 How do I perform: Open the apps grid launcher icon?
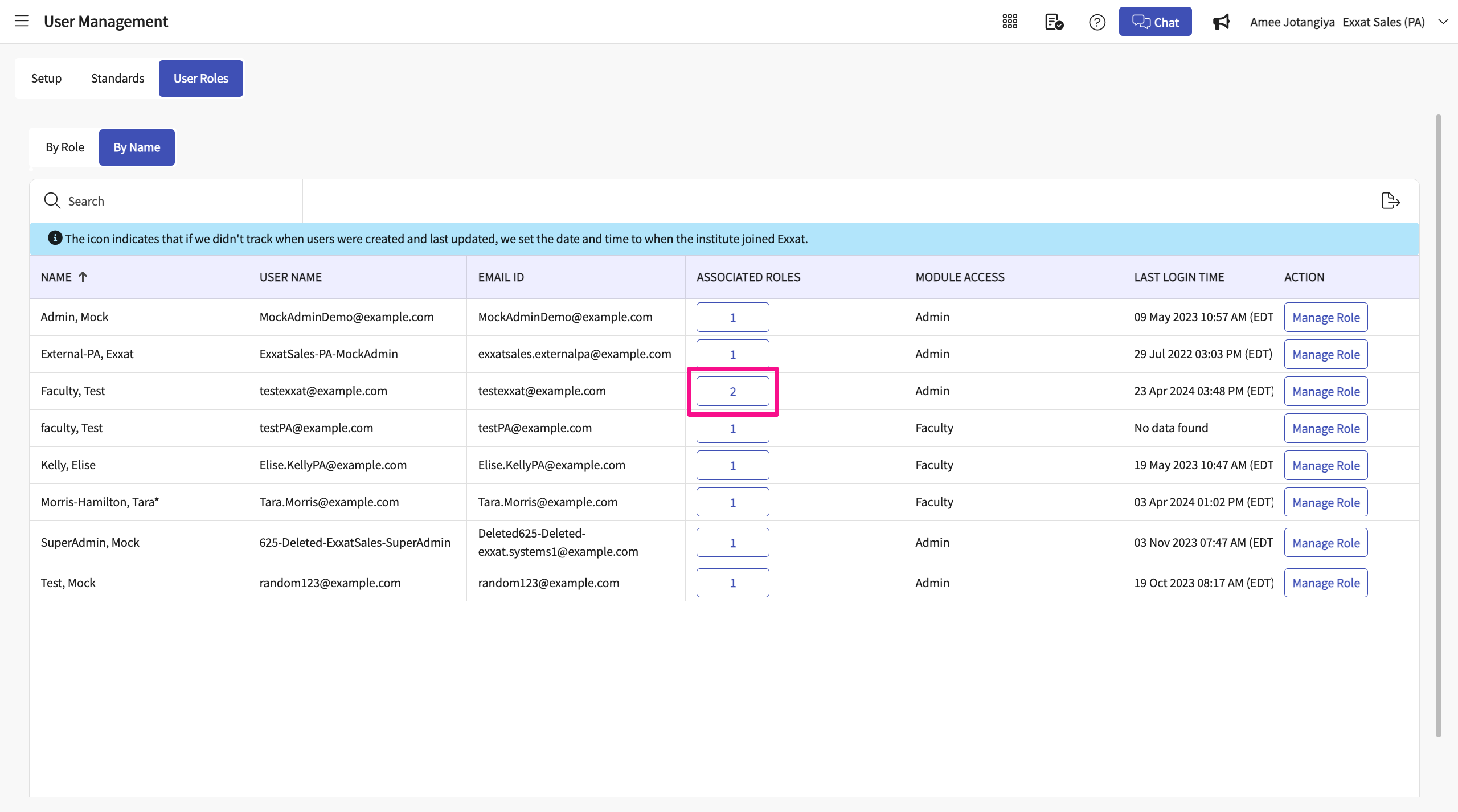click(x=1010, y=22)
